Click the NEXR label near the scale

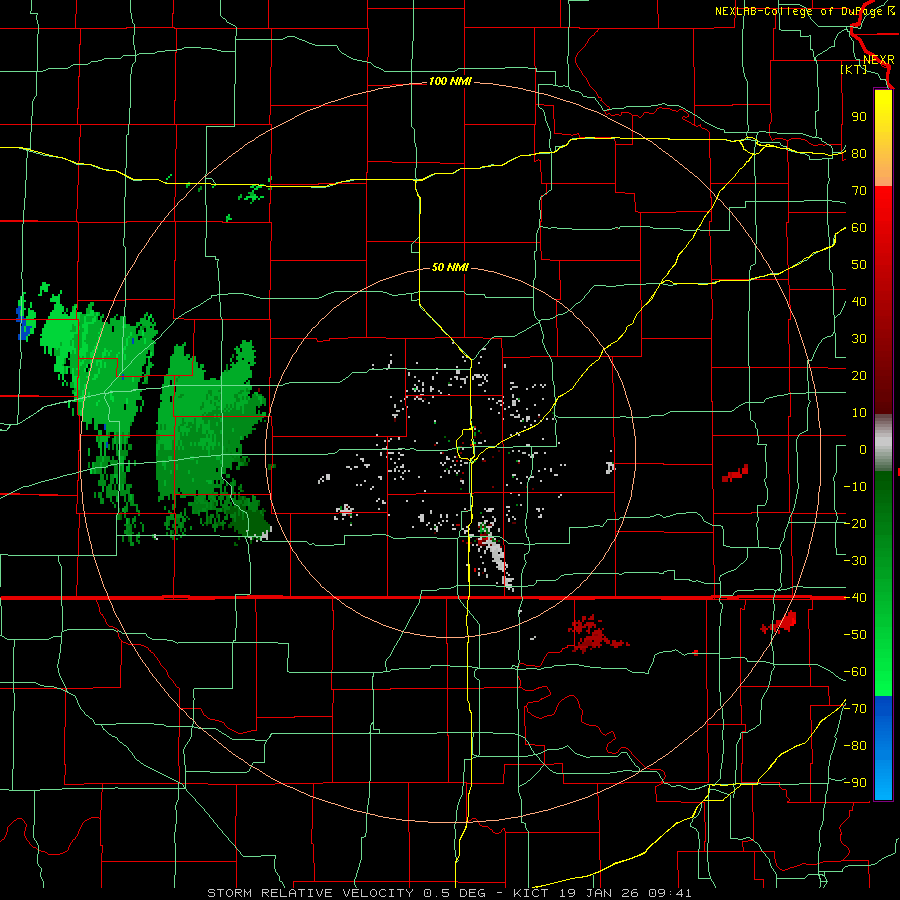pyautogui.click(x=879, y=60)
